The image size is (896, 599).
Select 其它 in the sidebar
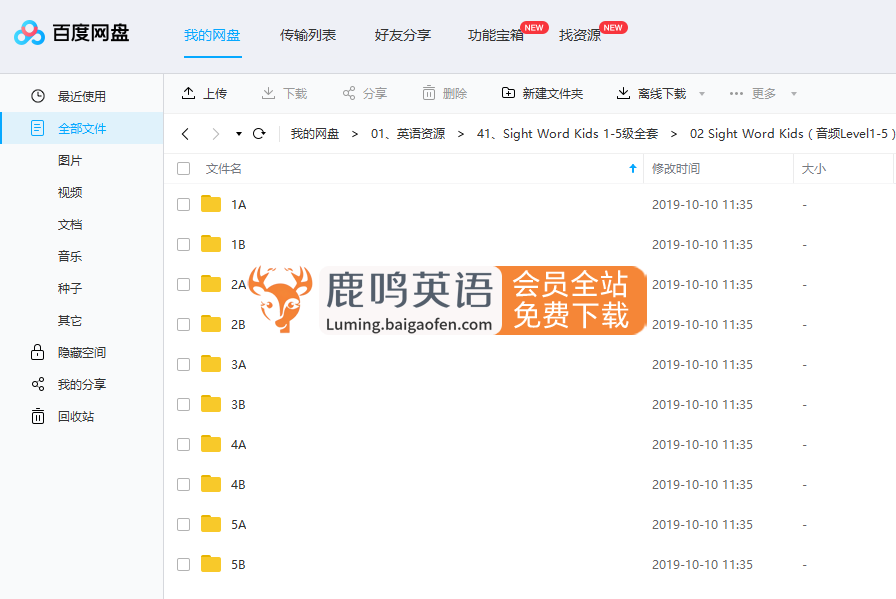click(x=70, y=321)
